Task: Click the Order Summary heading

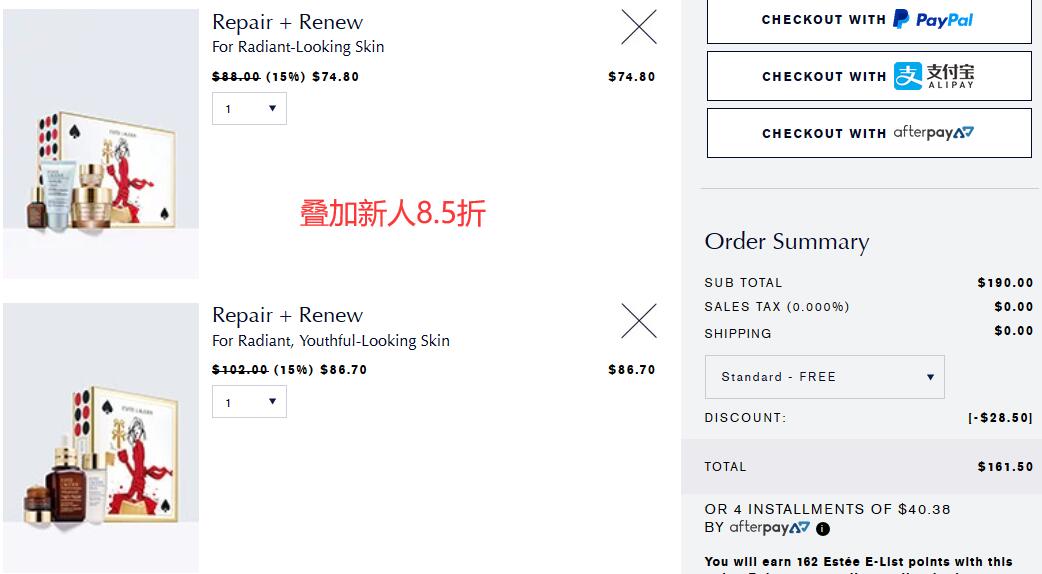Action: 787,242
